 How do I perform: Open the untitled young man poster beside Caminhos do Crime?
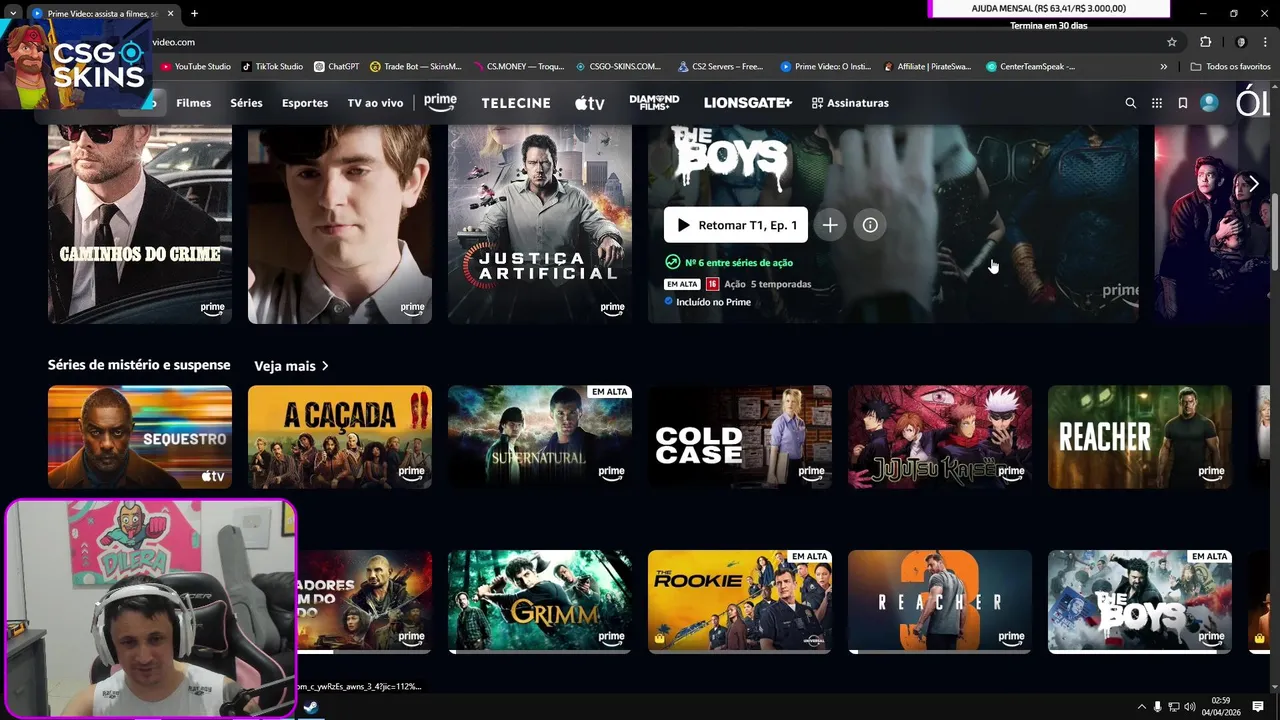tap(340, 224)
